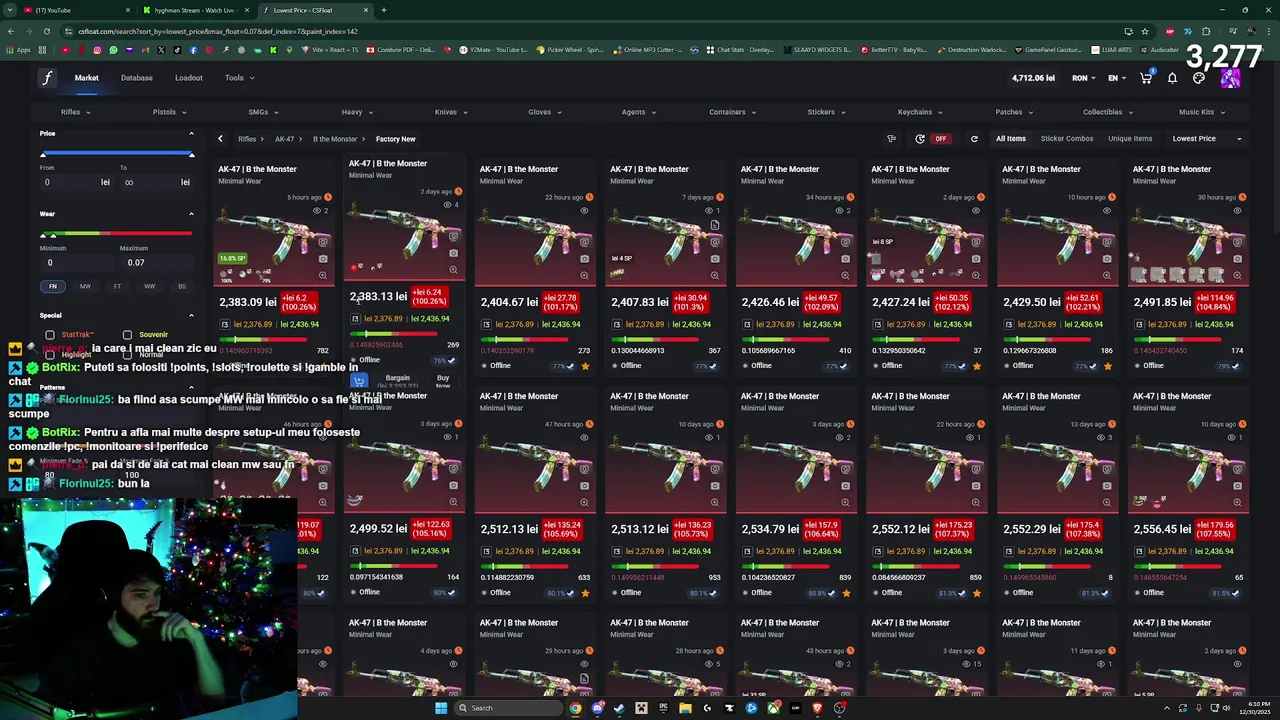Click the CSFloat logo icon
This screenshot has height=720, width=1280.
(47, 78)
